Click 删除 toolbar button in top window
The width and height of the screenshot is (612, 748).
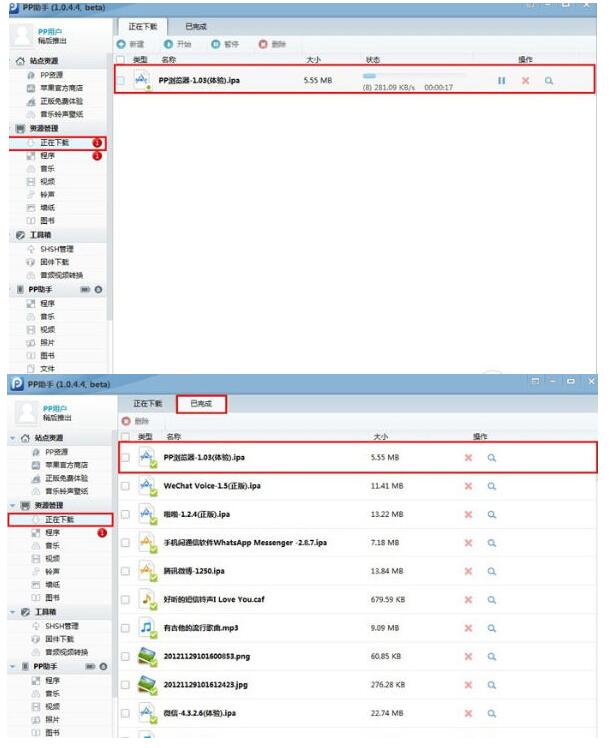pos(272,44)
